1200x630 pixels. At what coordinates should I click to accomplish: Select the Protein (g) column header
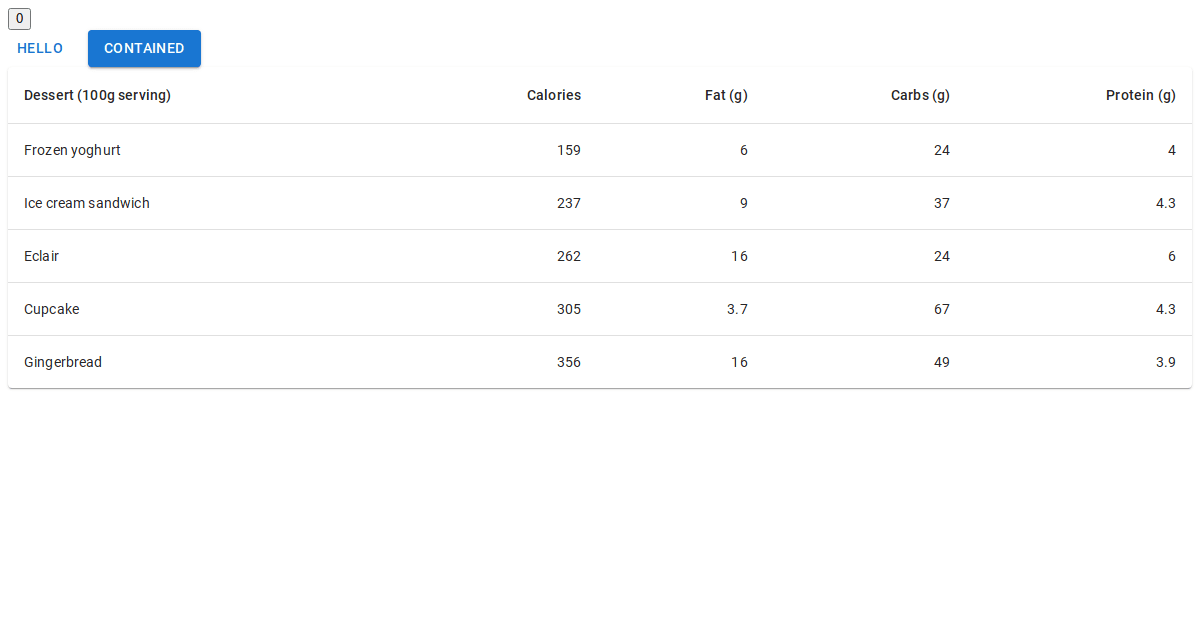point(1140,96)
